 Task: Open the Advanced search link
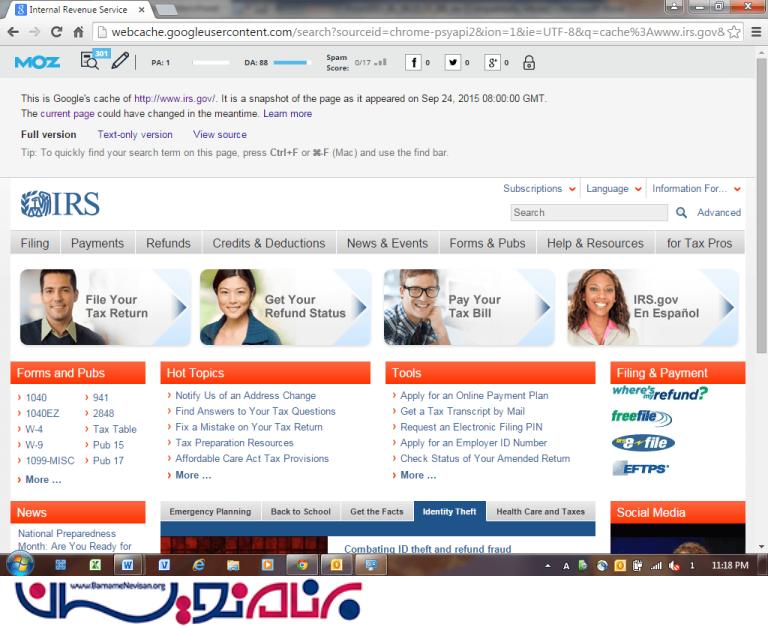pos(719,213)
